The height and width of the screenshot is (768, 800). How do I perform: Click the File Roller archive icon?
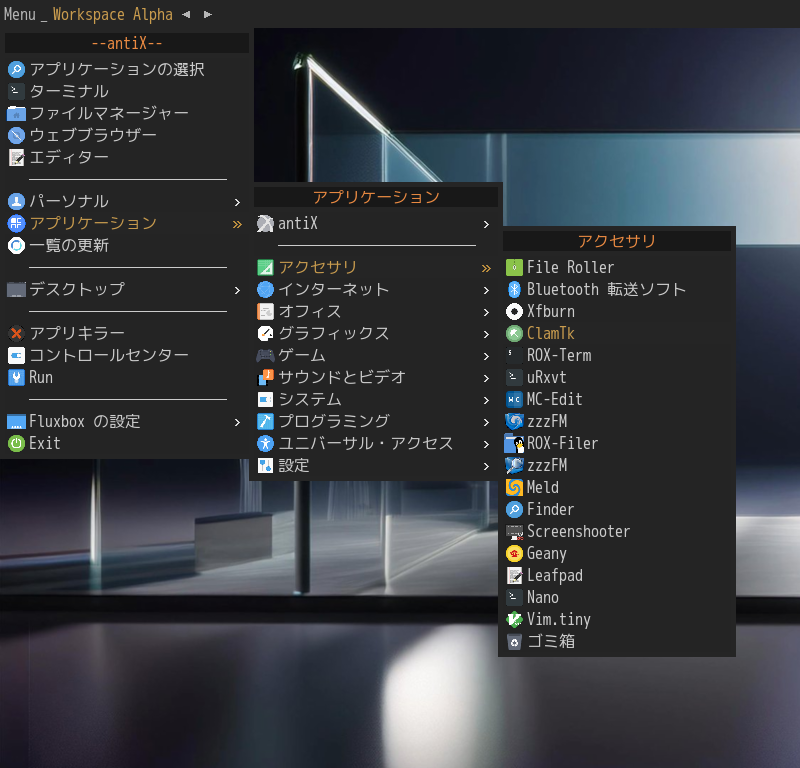coord(514,267)
